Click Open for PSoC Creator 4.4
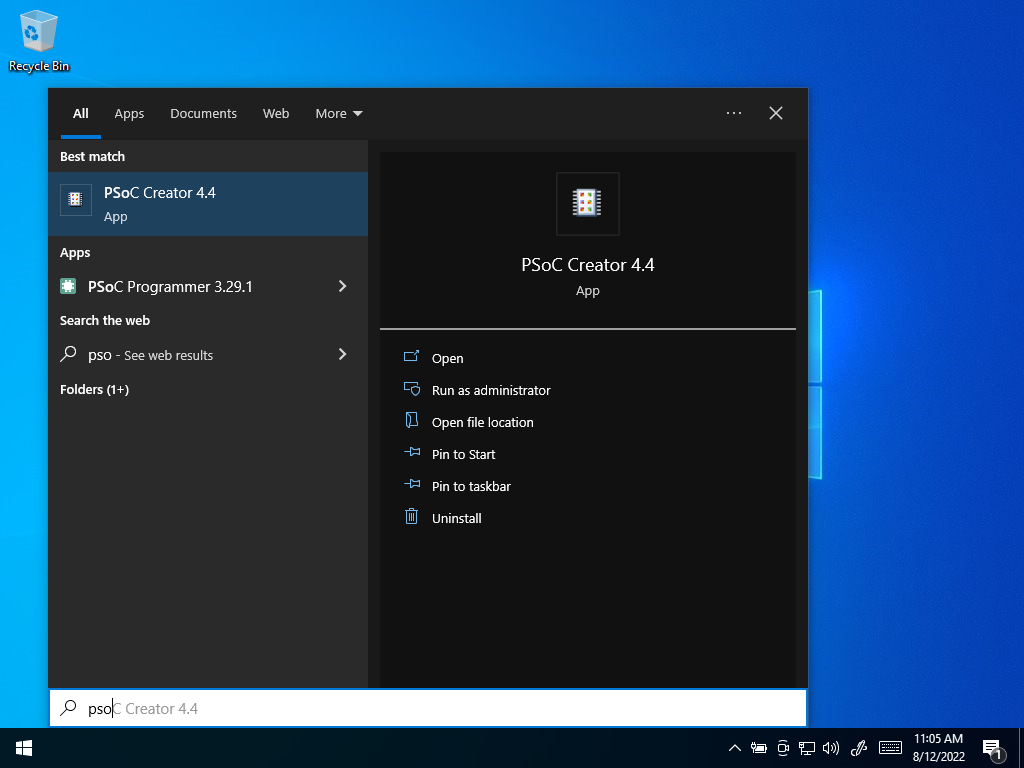Image resolution: width=1024 pixels, height=768 pixels. (447, 358)
